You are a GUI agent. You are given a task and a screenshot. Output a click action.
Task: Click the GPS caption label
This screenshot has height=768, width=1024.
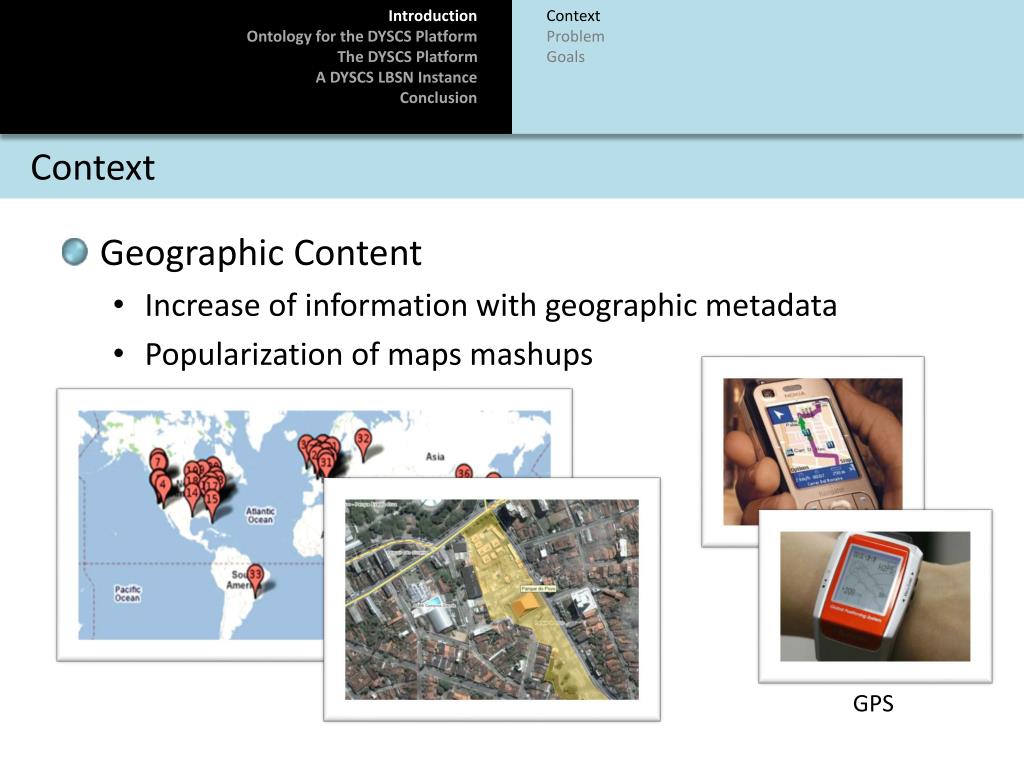click(873, 704)
